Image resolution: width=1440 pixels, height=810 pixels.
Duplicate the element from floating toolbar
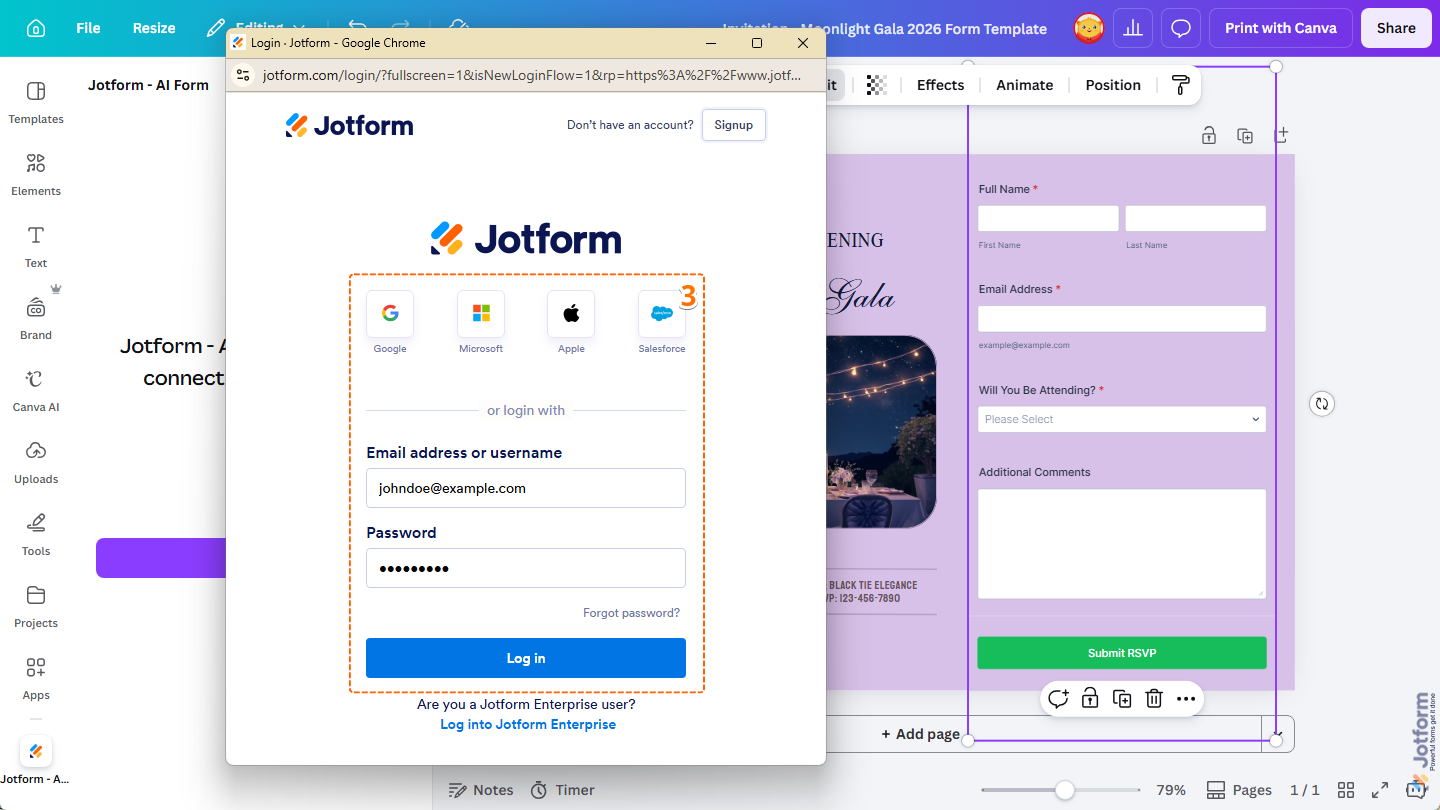1122,699
